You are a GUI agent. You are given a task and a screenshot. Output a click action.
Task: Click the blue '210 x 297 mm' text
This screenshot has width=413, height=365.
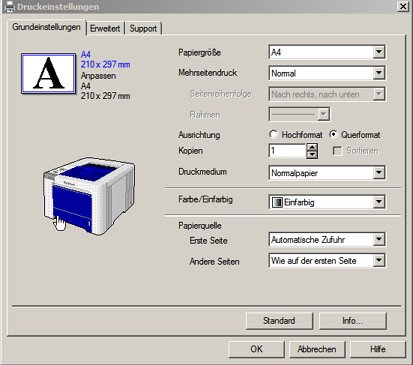pyautogui.click(x=105, y=64)
